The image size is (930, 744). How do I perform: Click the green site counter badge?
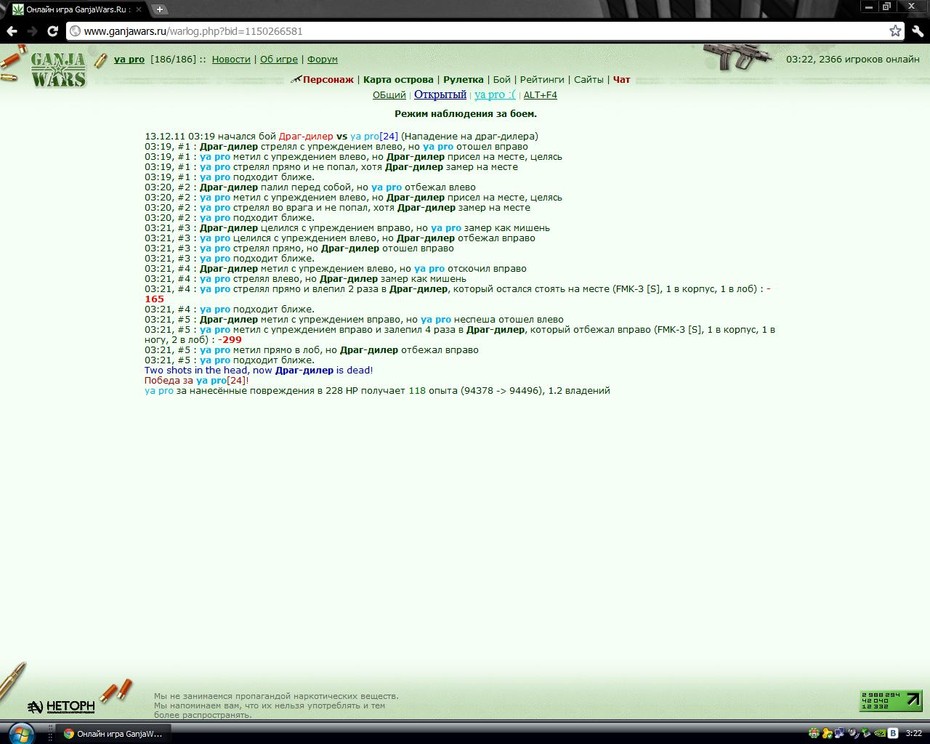tap(891, 701)
